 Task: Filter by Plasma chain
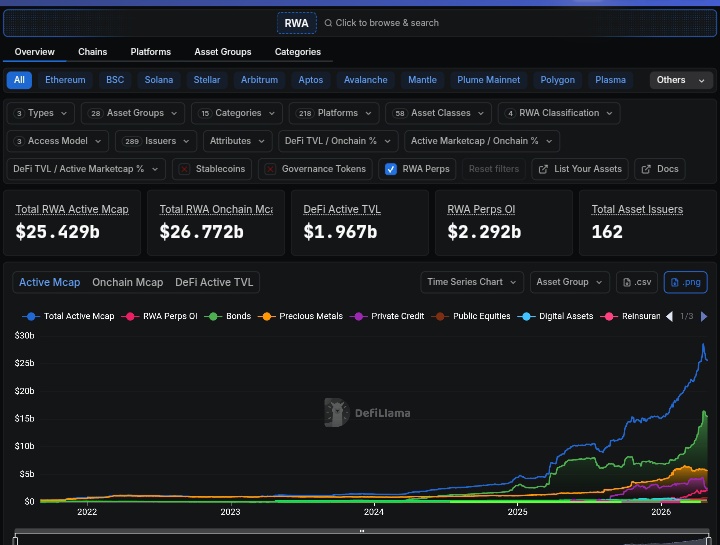coord(610,80)
